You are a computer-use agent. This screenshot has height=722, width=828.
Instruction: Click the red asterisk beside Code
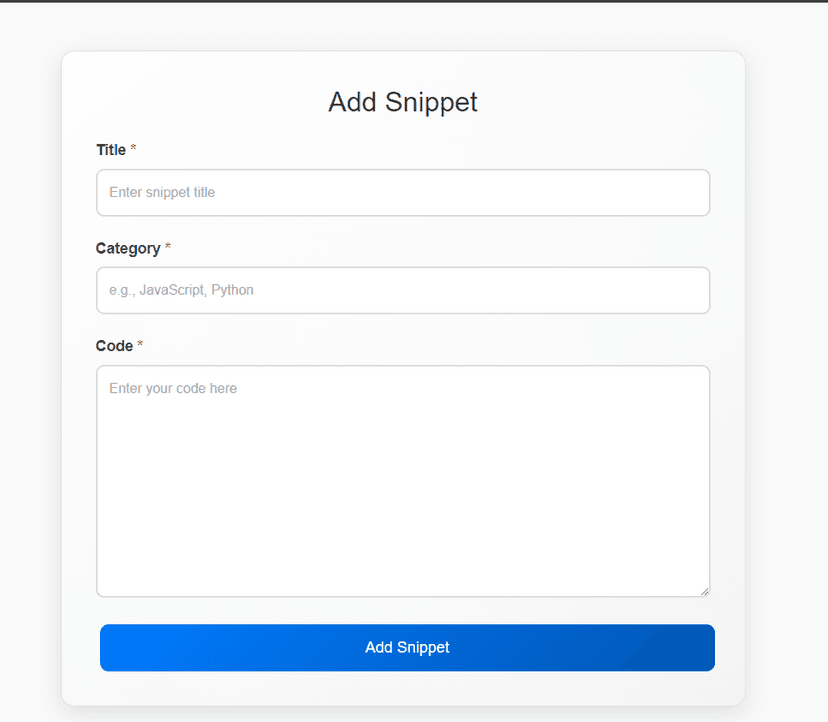tap(141, 346)
